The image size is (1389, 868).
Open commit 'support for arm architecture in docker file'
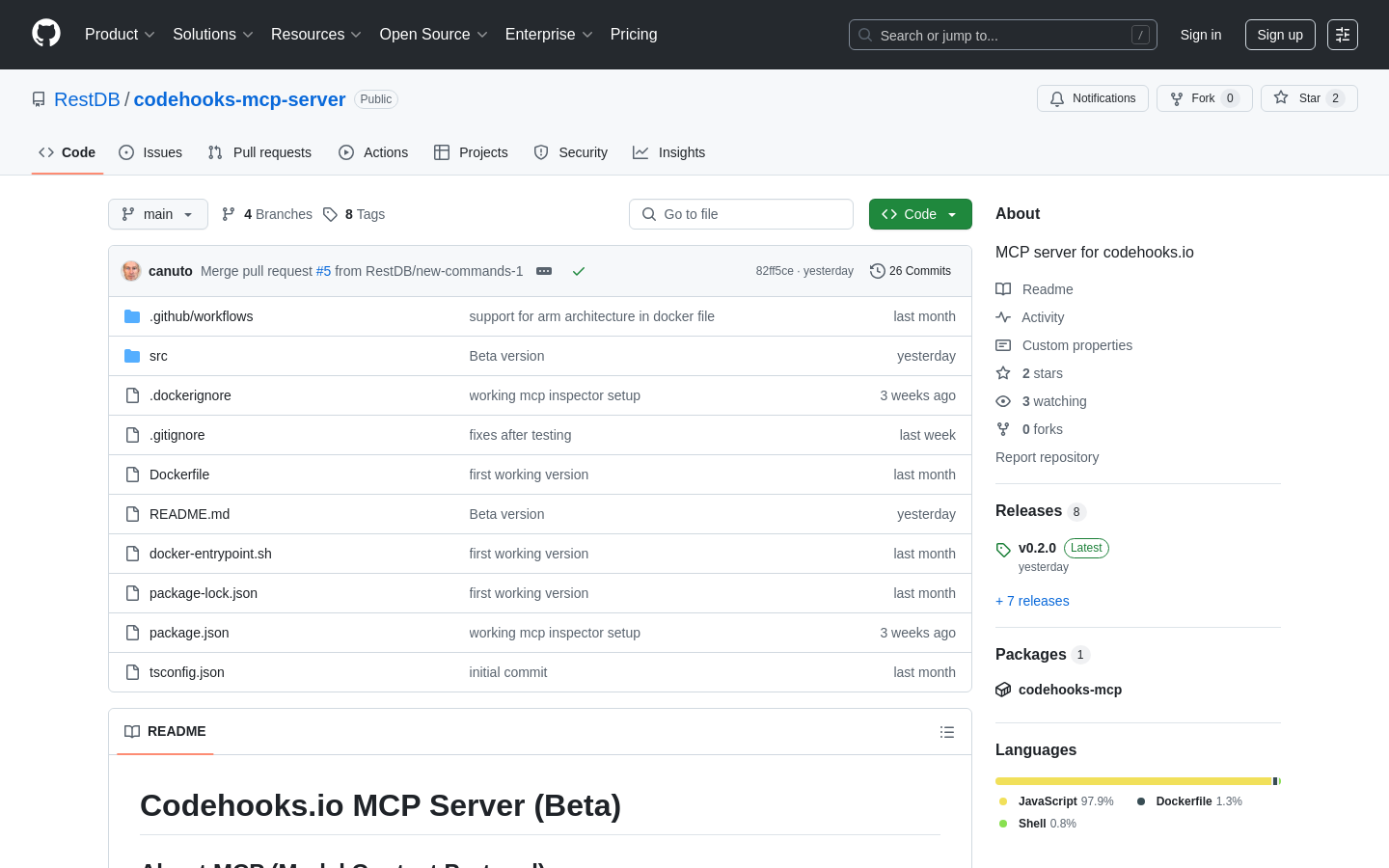point(591,316)
